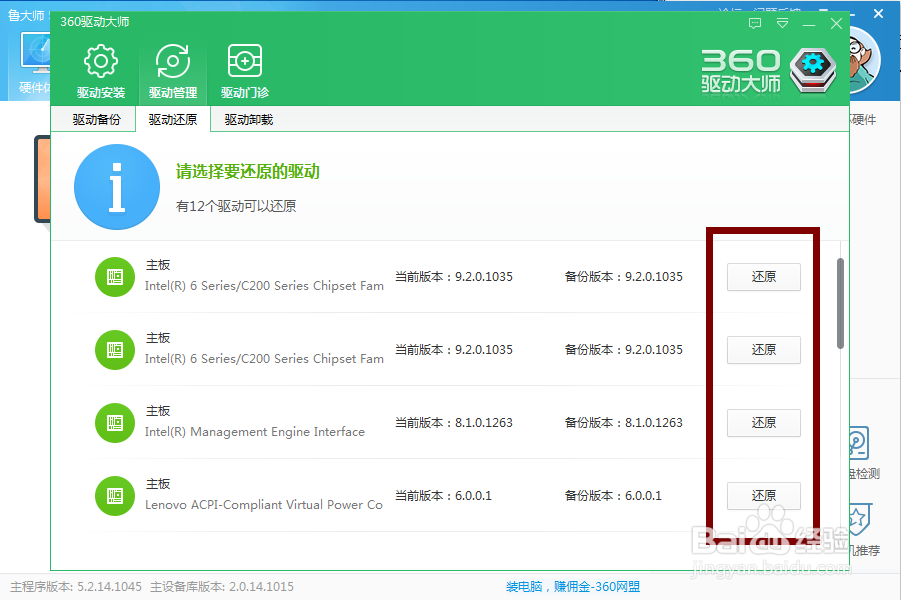Click the 360驱动大师 logo
901x600 pixels.
pyautogui.click(x=769, y=71)
